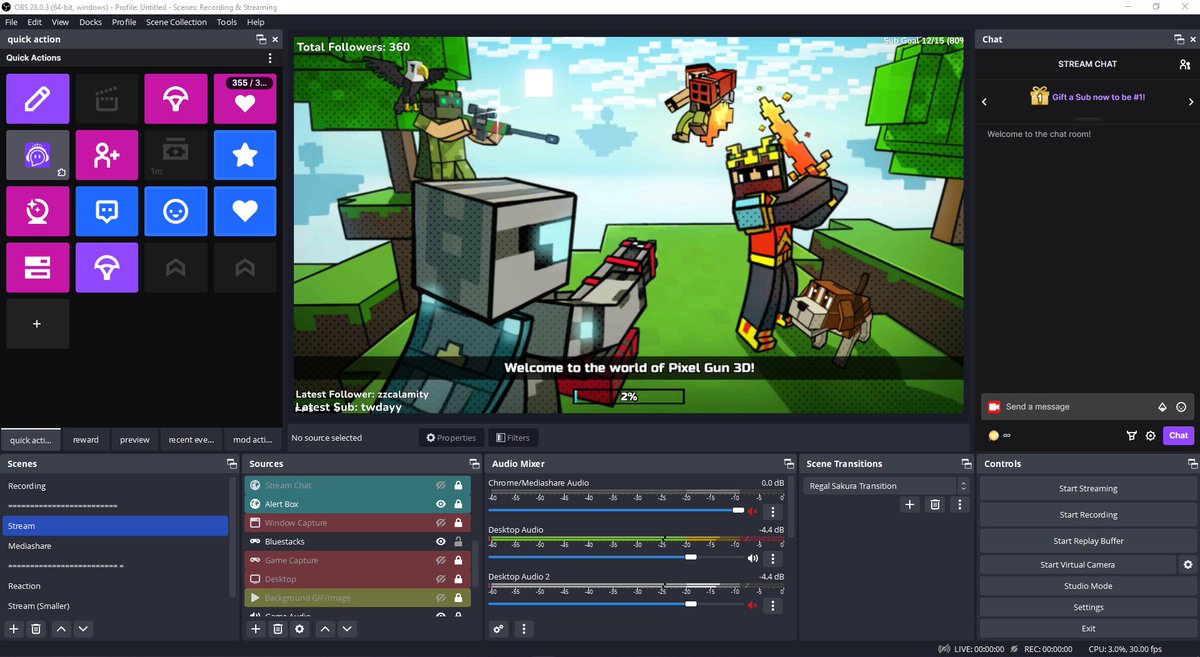Open the File menu
1200x657 pixels.
coord(11,22)
